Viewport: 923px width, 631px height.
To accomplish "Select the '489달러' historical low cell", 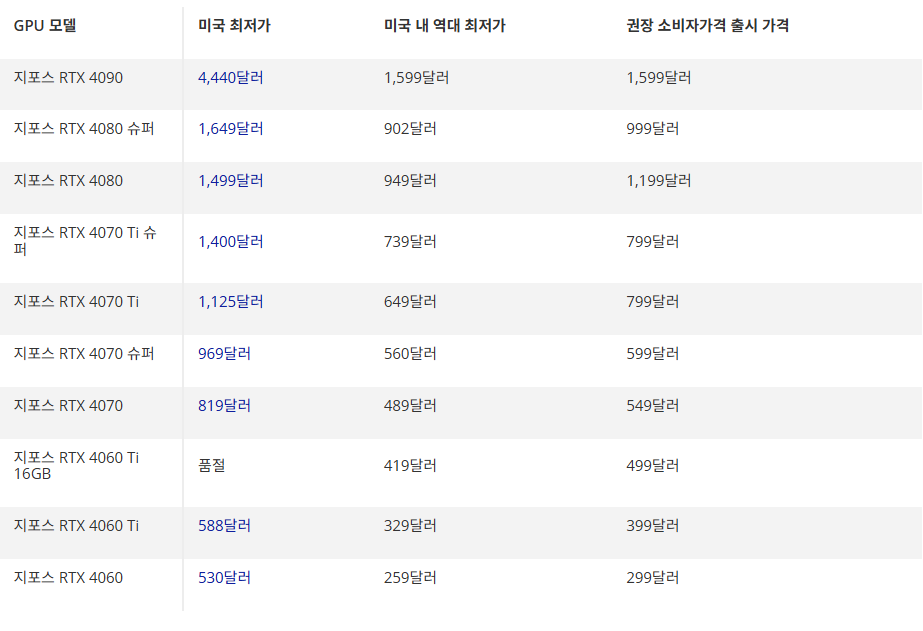I will pos(410,405).
